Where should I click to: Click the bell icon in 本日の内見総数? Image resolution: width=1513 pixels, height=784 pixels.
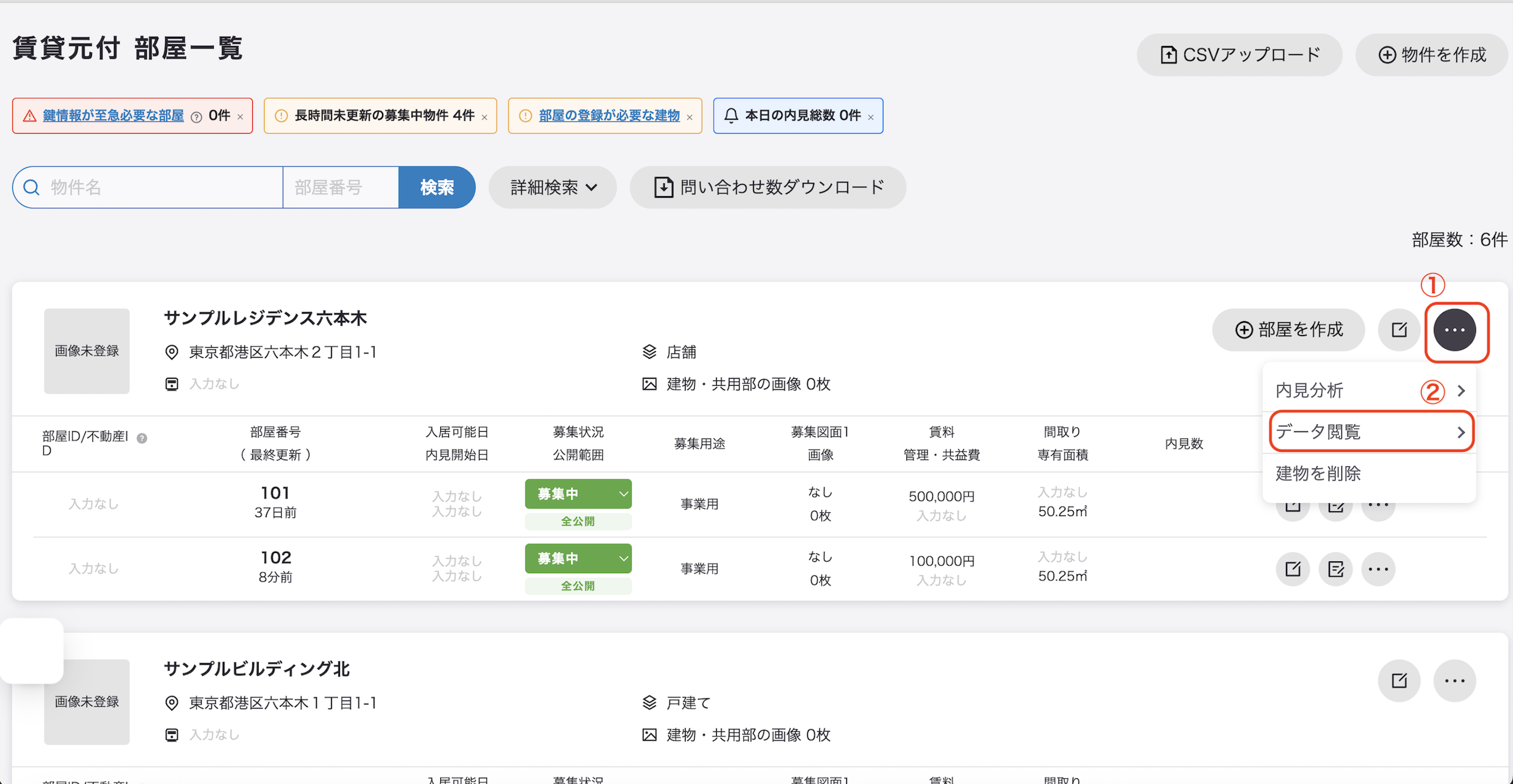click(x=731, y=116)
